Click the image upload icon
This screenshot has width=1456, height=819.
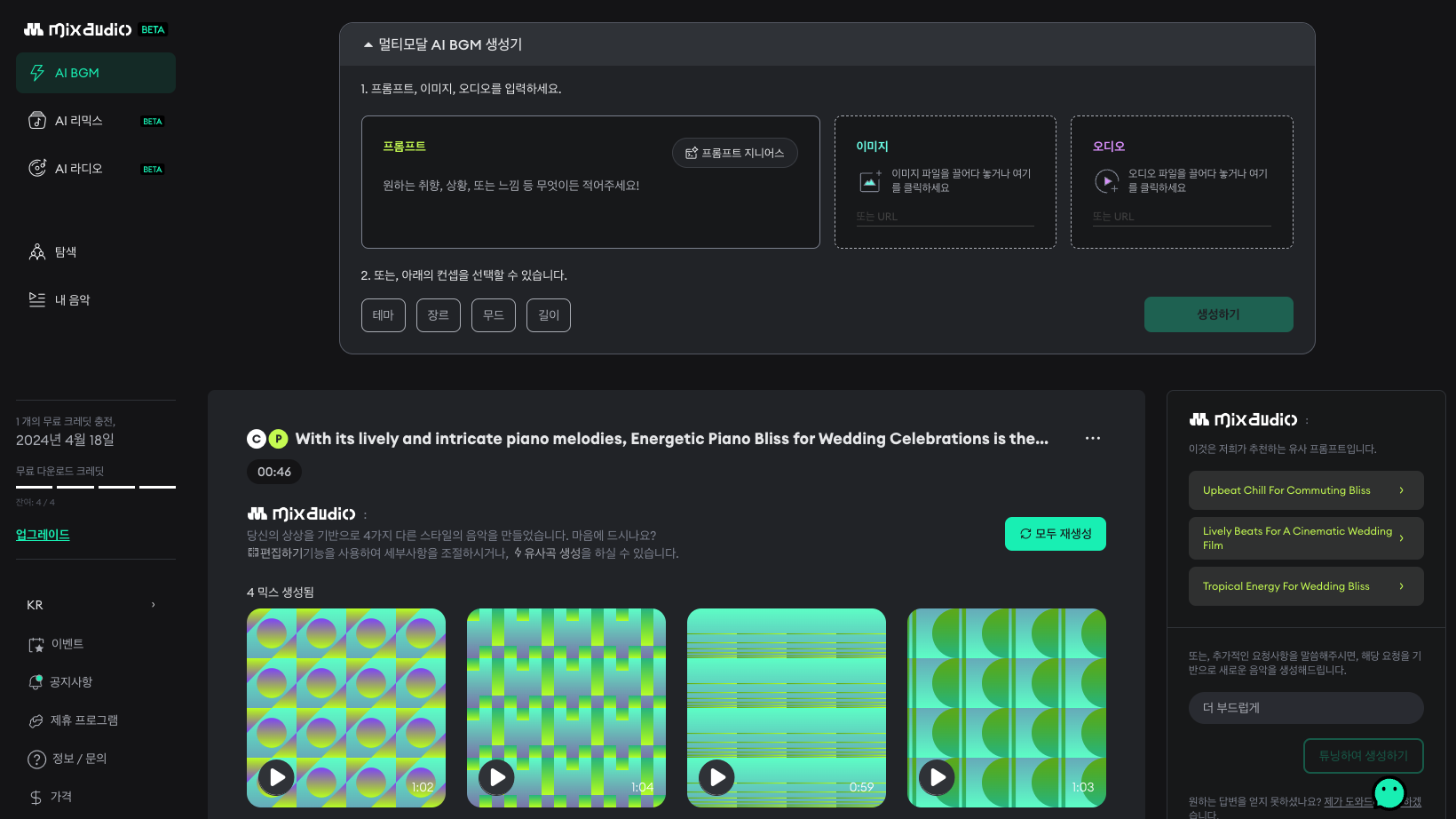(x=870, y=181)
